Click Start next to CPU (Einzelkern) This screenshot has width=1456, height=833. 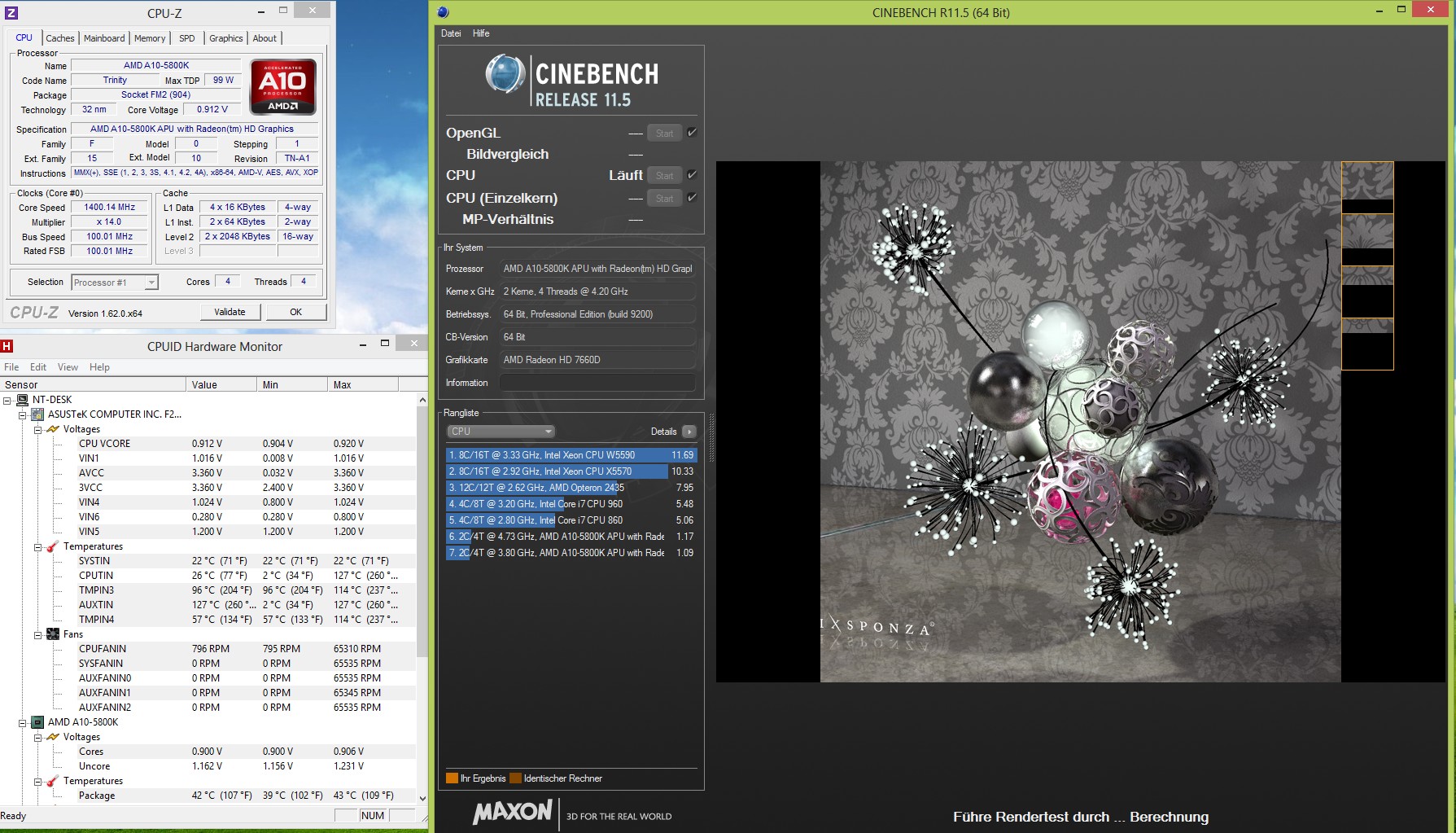tap(665, 199)
